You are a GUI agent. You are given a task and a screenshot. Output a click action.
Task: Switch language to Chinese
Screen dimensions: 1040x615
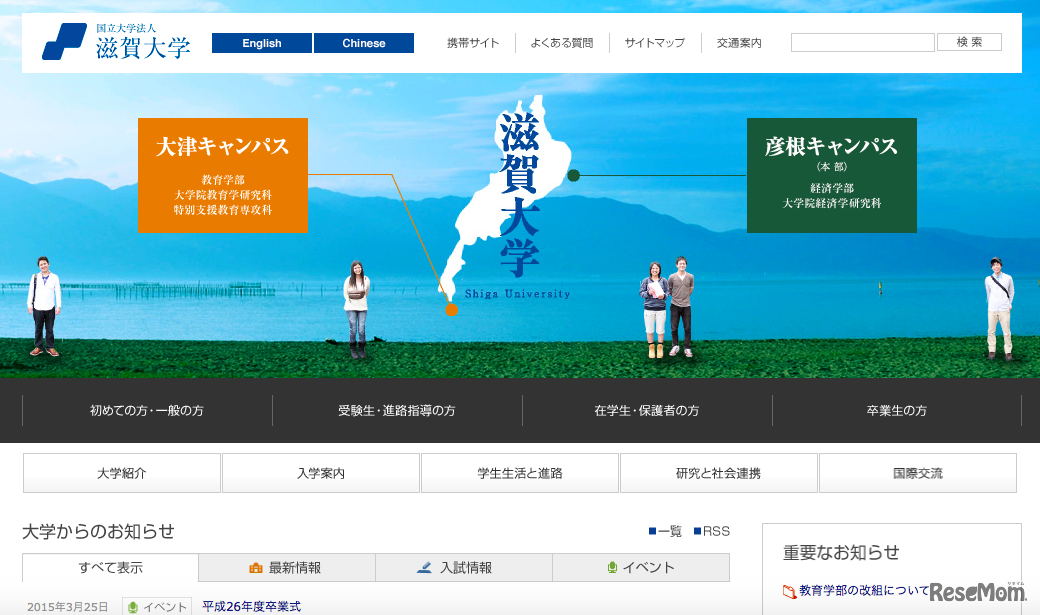tap(364, 43)
